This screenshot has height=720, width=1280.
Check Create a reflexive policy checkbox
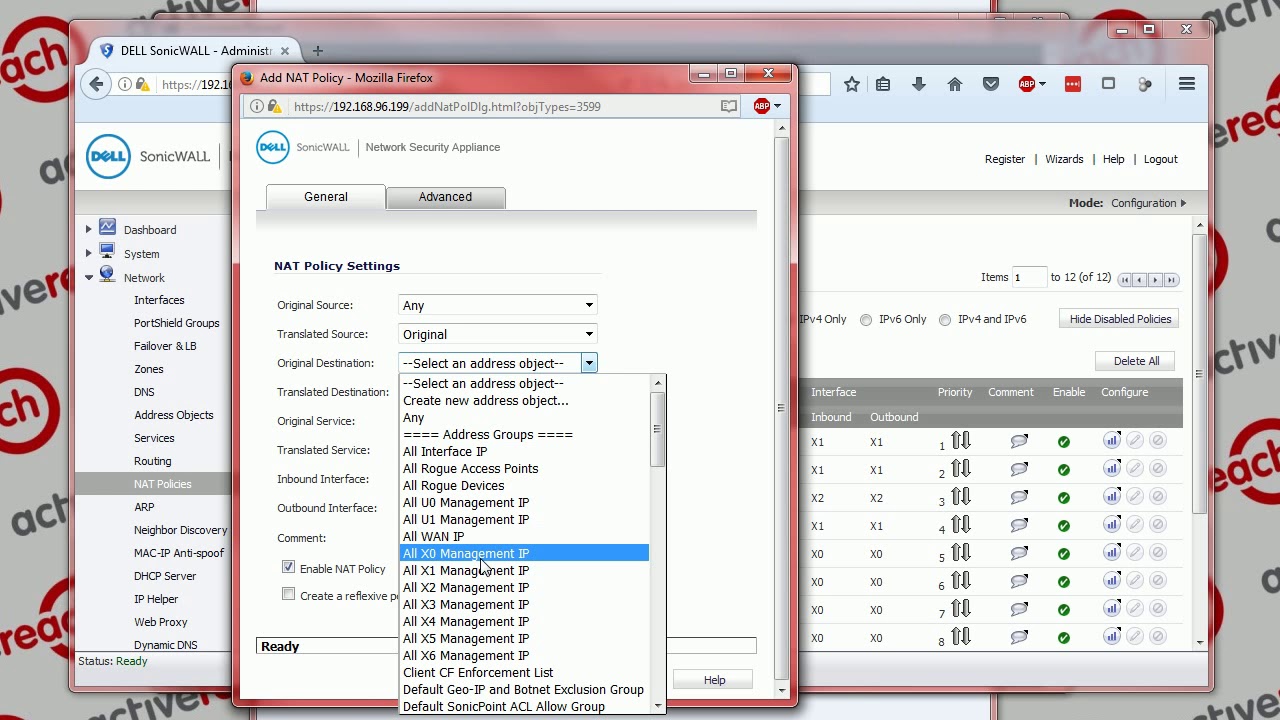coord(288,594)
